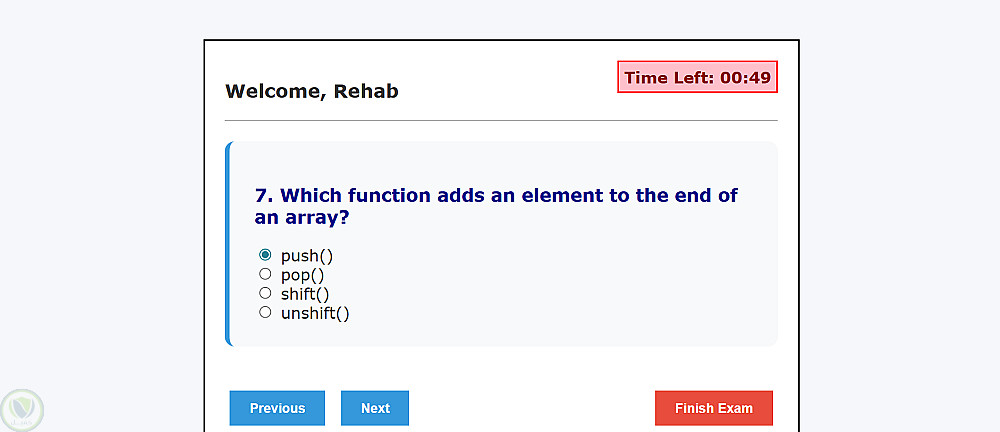Viewport: 1000px width, 432px height.
Task: Click the Welcome, Rehab heading
Action: (x=312, y=91)
